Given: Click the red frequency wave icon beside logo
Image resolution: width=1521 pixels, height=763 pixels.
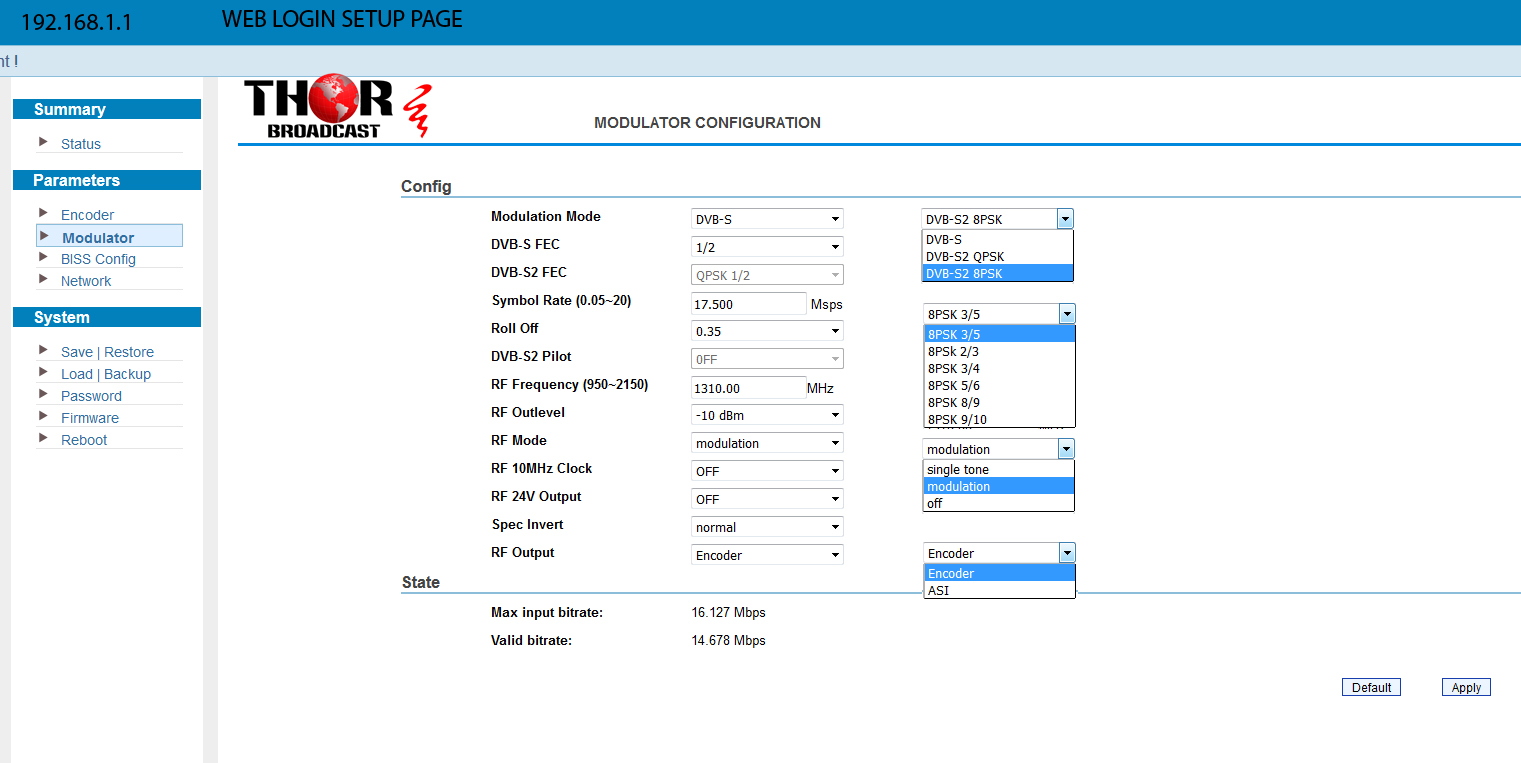Looking at the screenshot, I should tap(418, 110).
